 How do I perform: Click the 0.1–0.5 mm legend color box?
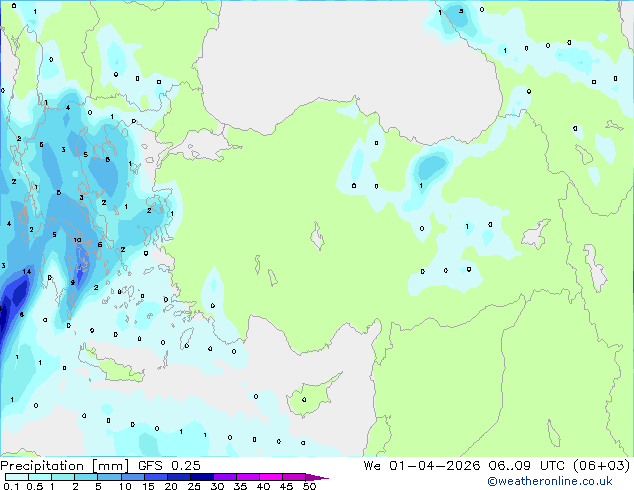17,477
